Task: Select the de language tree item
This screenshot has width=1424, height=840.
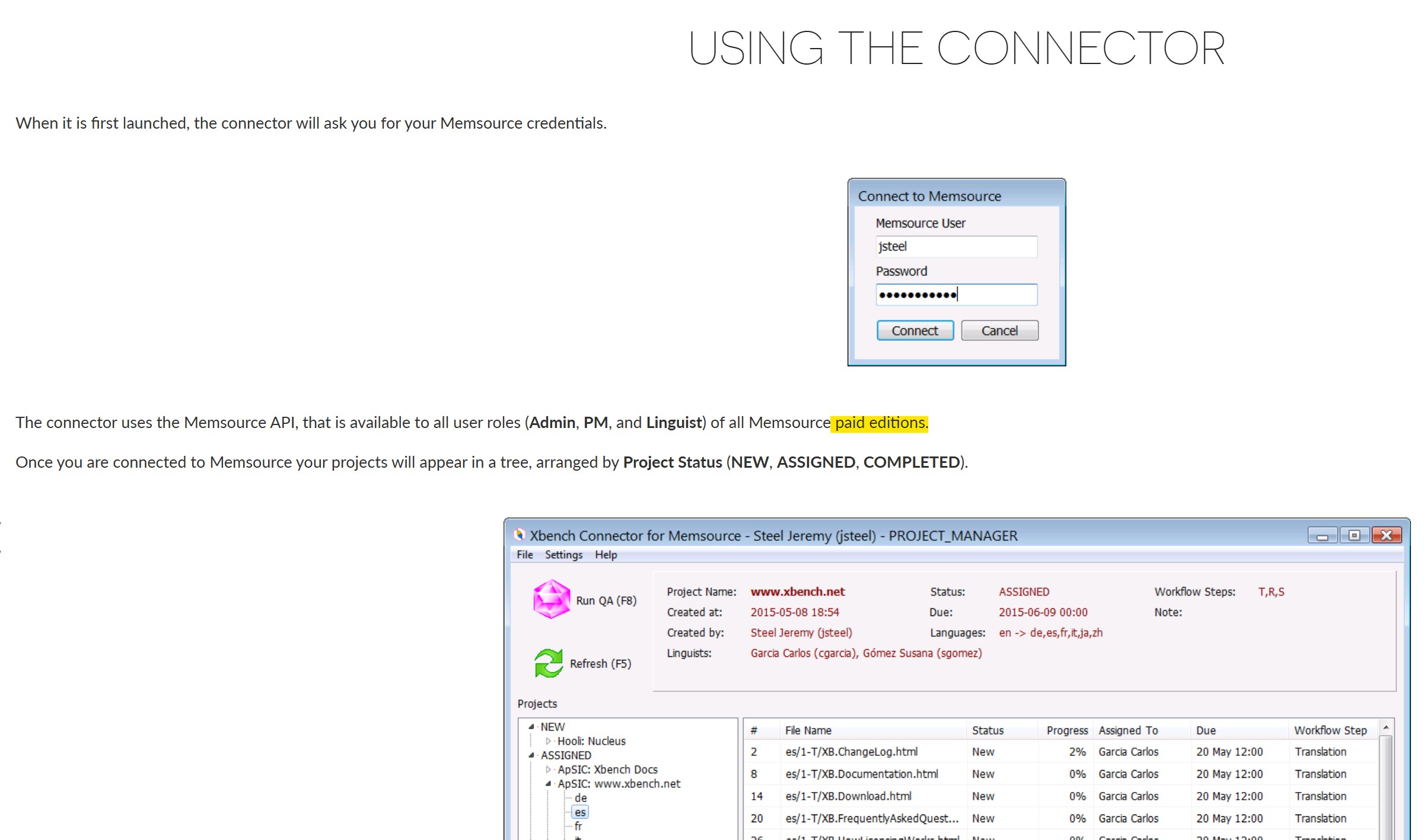Action: point(581,798)
